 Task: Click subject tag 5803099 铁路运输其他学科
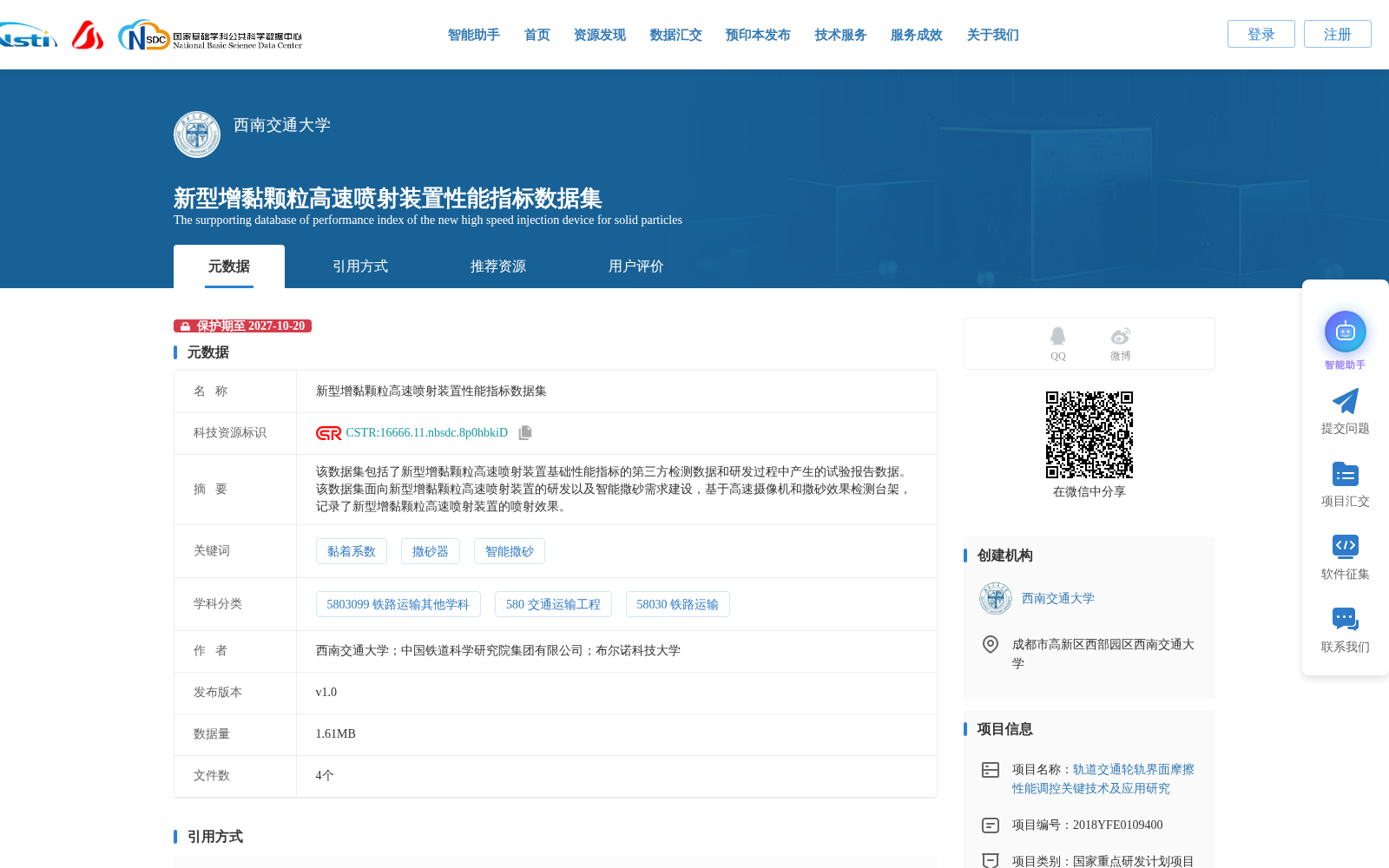pos(398,604)
